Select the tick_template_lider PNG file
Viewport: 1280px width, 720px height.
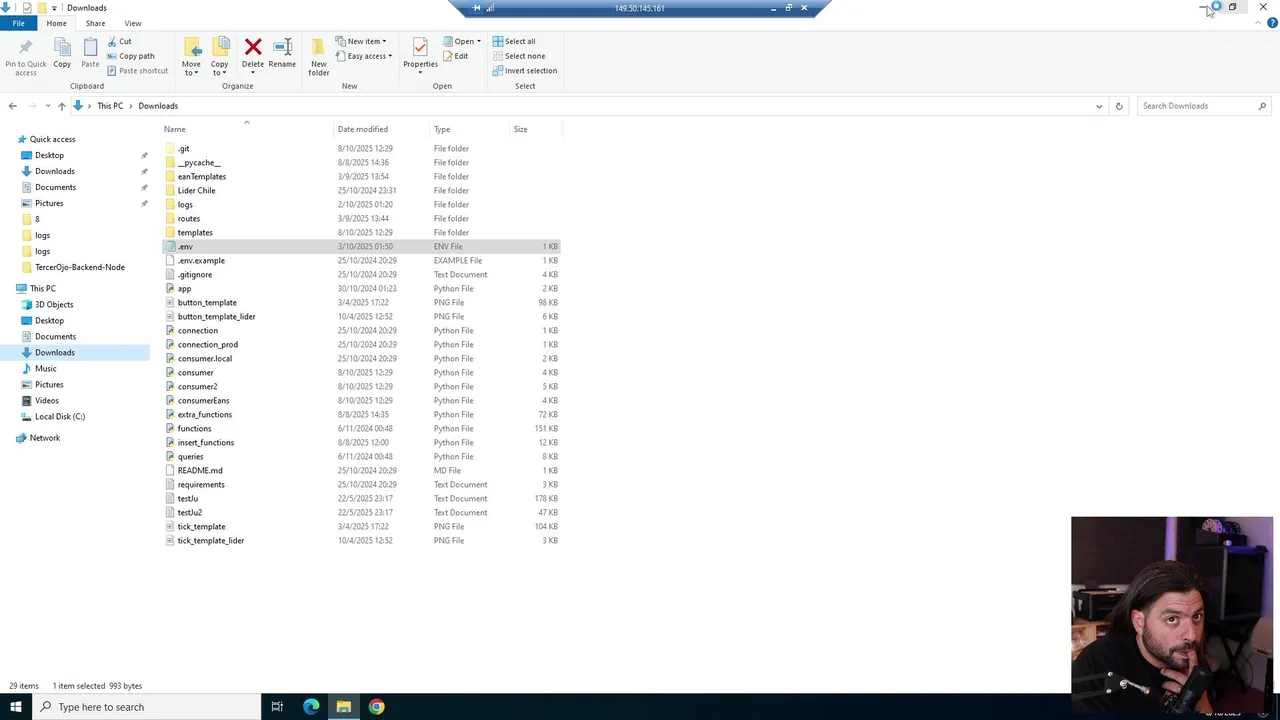211,540
